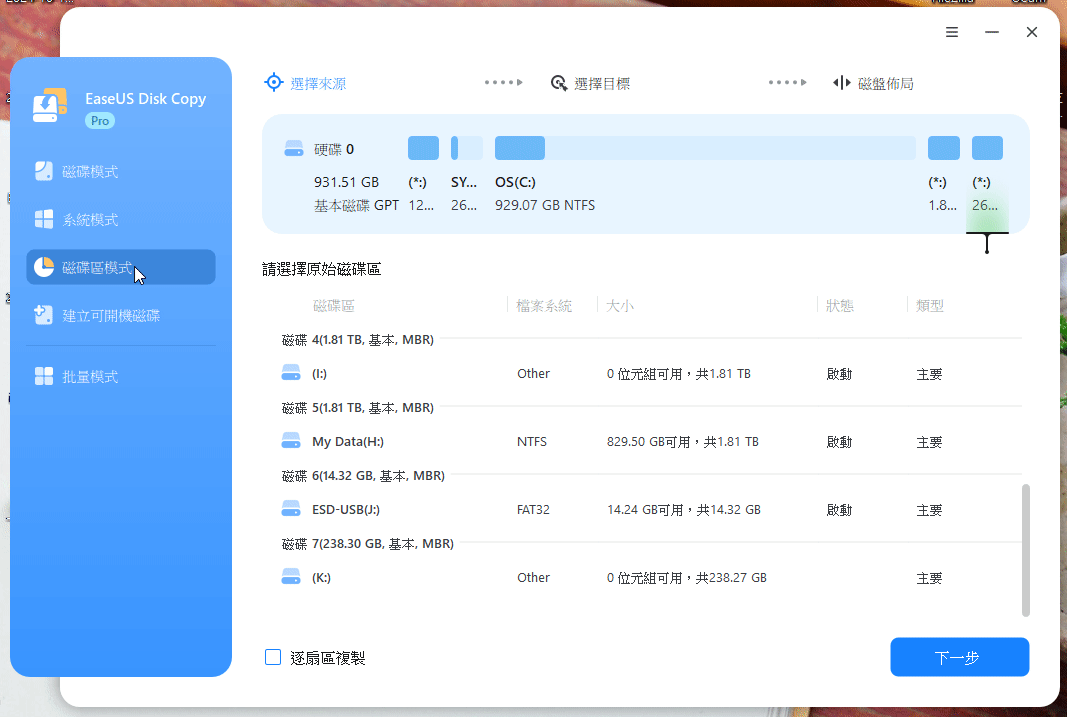Click the 硬碟 0 drive icon
This screenshot has width=1067, height=717.
(x=294, y=148)
